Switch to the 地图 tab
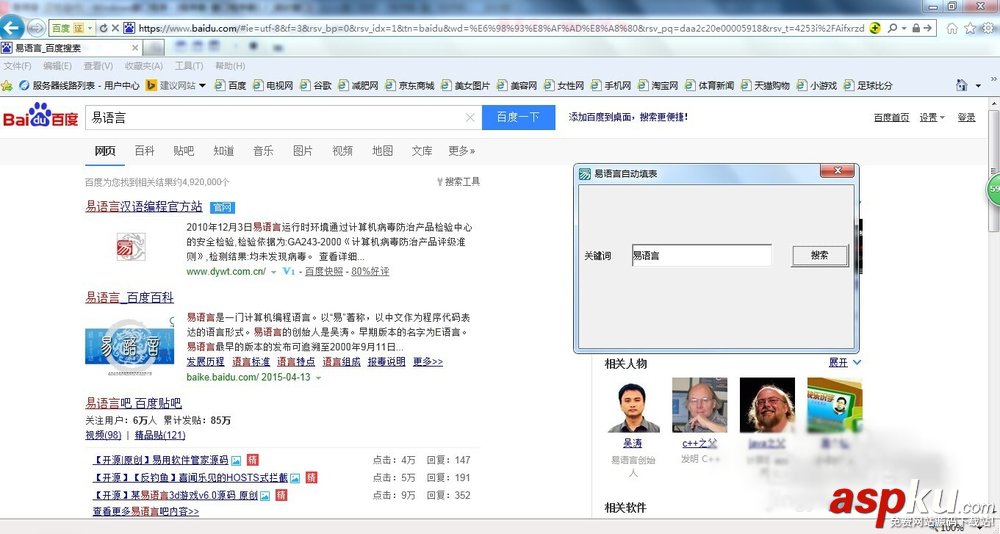 [383, 151]
